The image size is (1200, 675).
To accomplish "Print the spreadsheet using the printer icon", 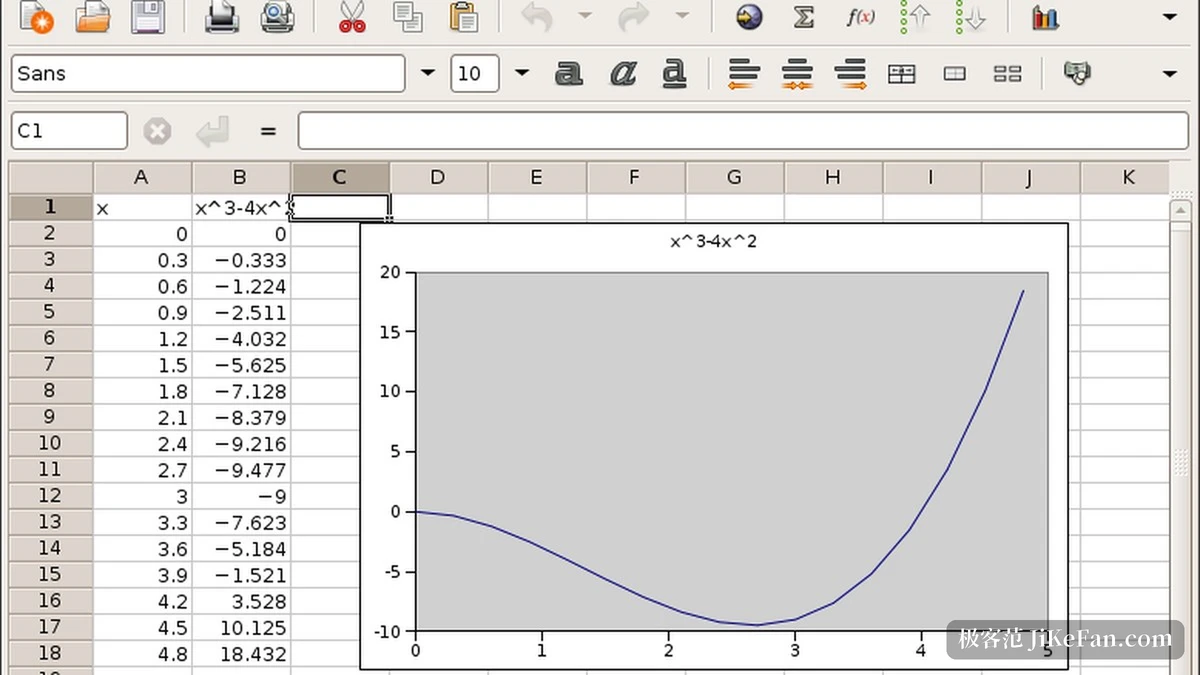I will [x=222, y=17].
